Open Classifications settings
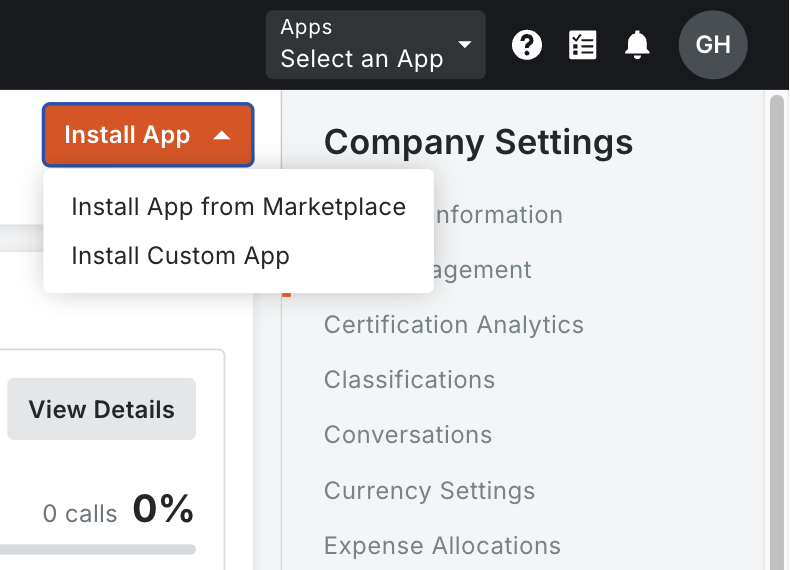This screenshot has width=790, height=570. coord(410,379)
